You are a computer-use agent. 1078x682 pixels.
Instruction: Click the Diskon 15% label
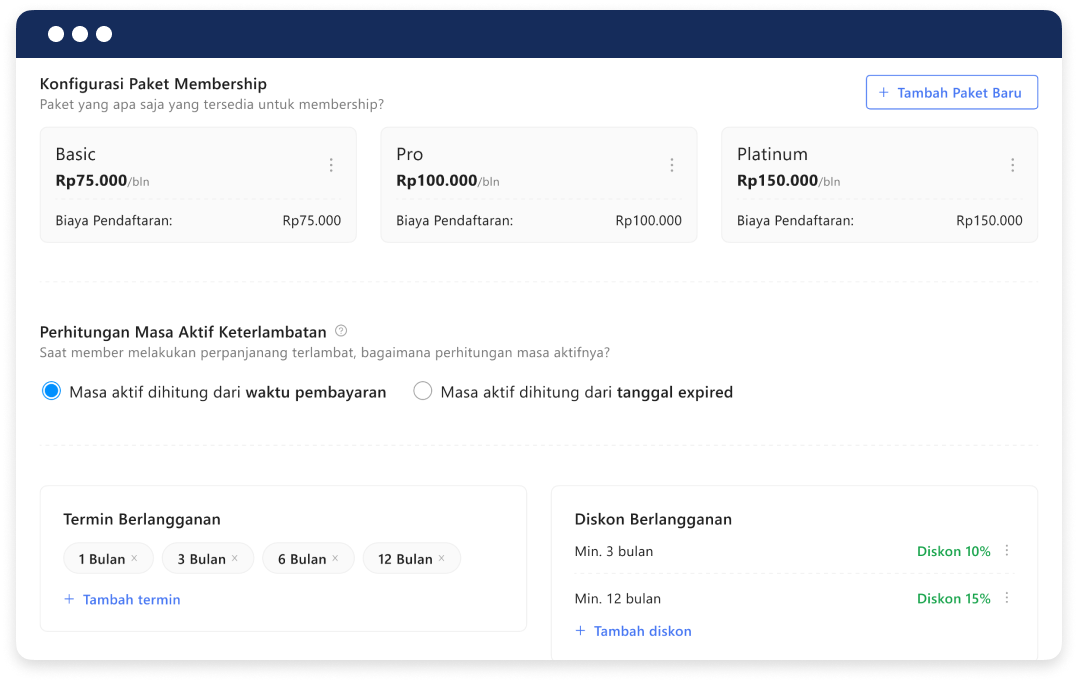[x=954, y=599]
